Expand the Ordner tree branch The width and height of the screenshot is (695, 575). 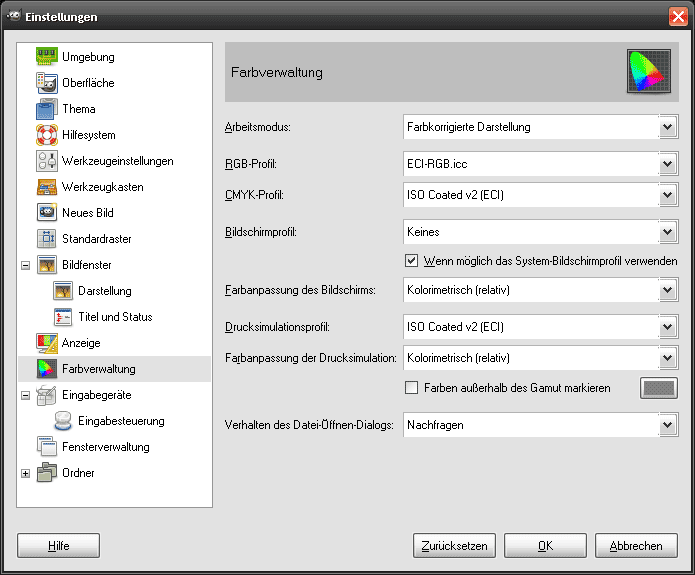tap(26, 473)
